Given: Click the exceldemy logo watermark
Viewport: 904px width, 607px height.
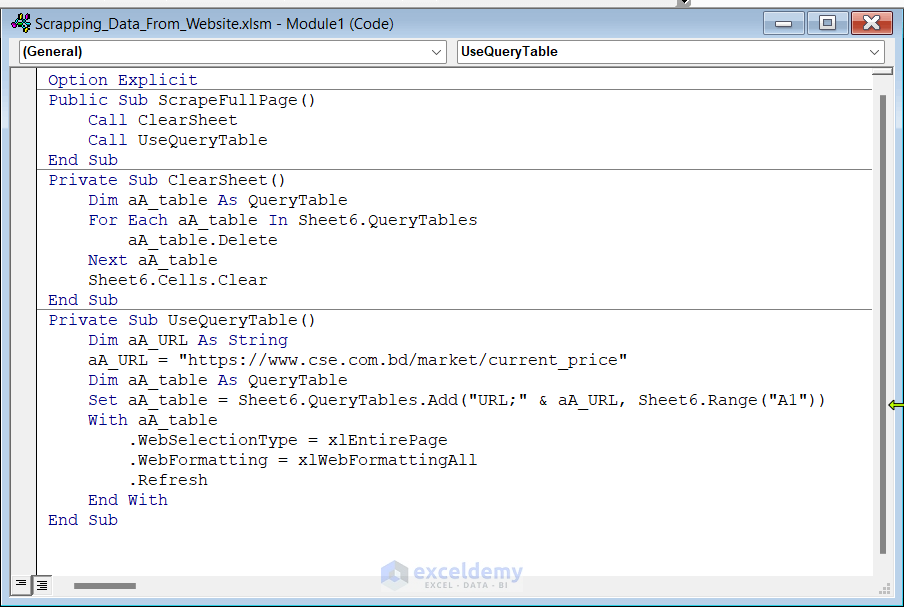Looking at the screenshot, I should point(452,574).
